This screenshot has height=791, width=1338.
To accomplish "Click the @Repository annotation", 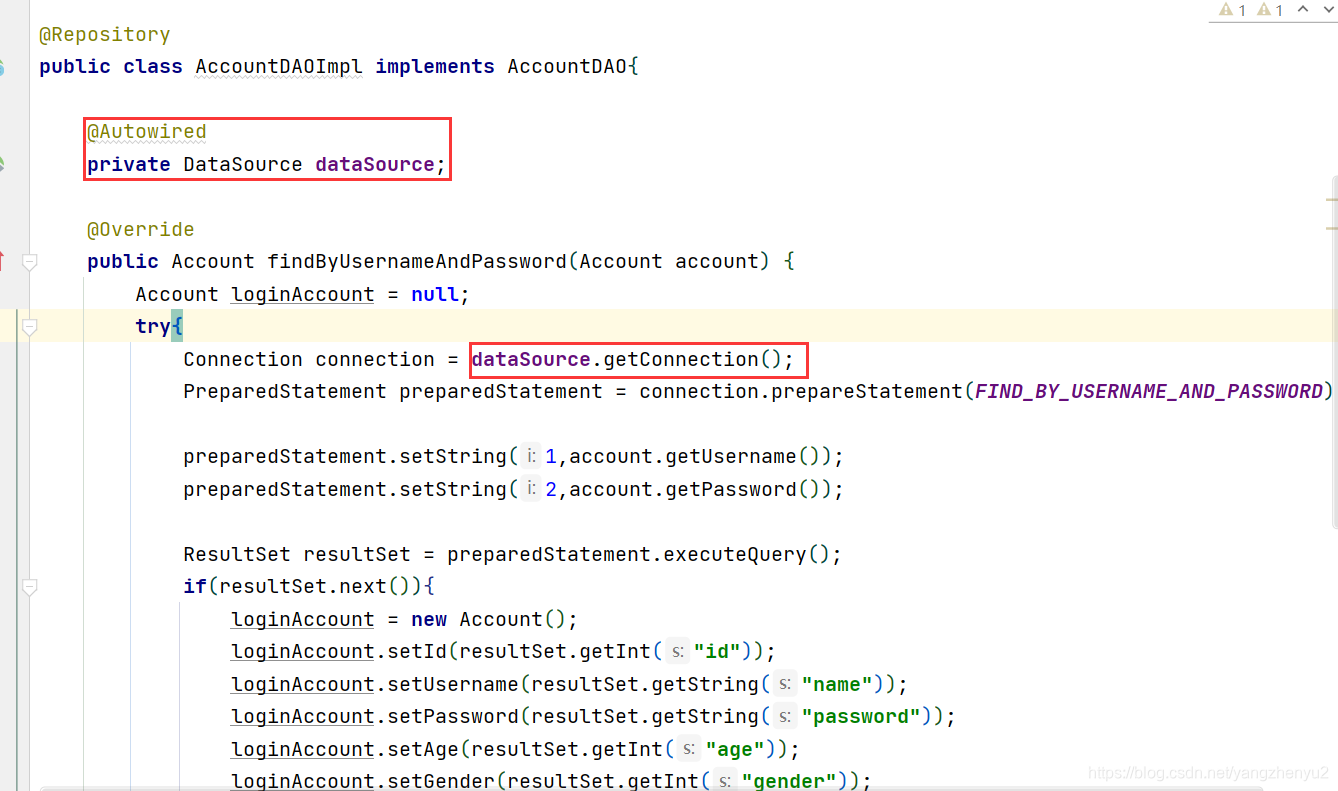I will pyautogui.click(x=105, y=35).
